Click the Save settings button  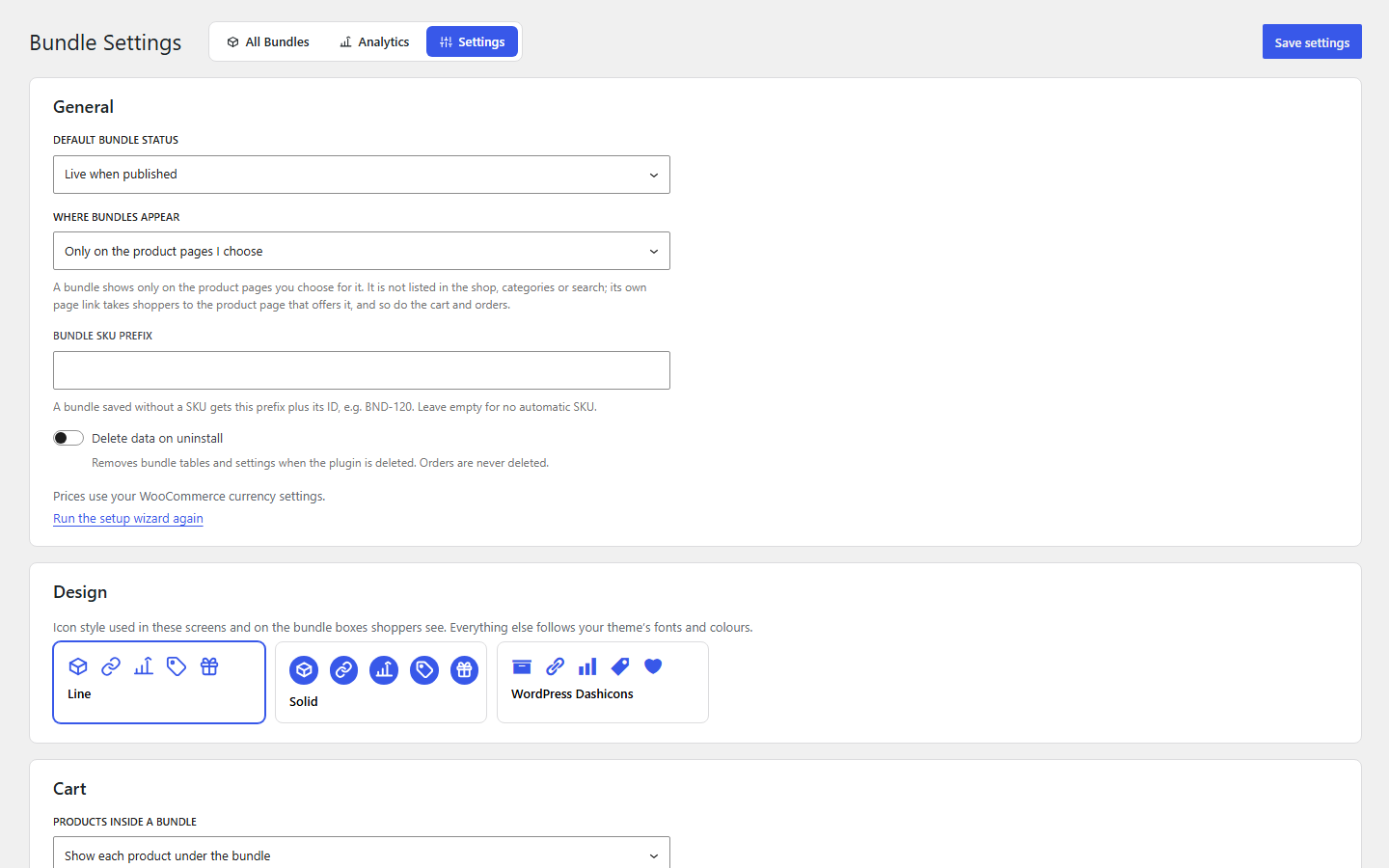coord(1312,41)
